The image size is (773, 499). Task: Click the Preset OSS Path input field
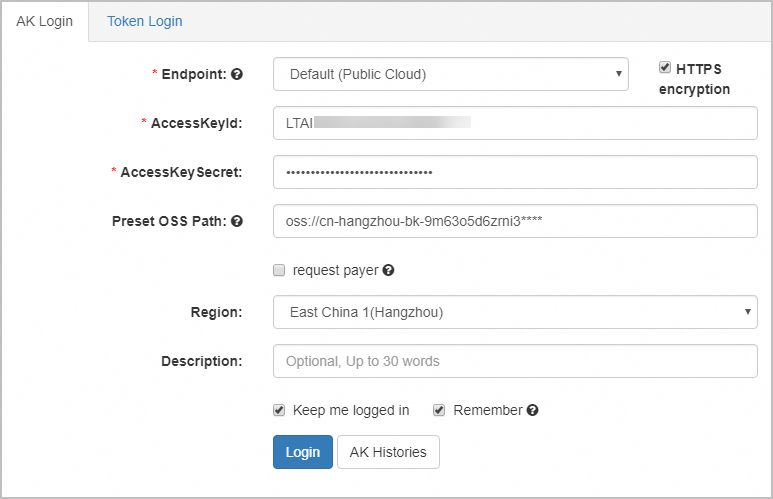point(515,221)
